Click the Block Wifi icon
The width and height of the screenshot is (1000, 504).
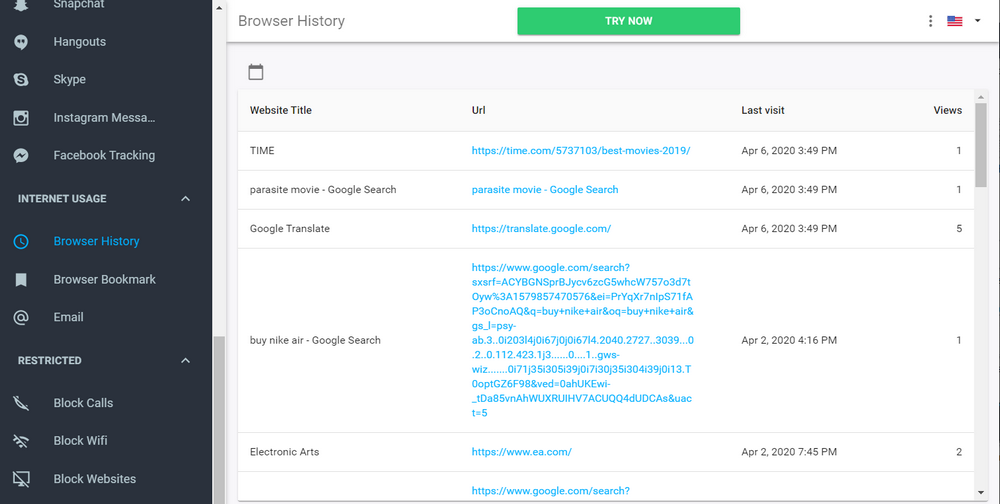[x=21, y=441]
